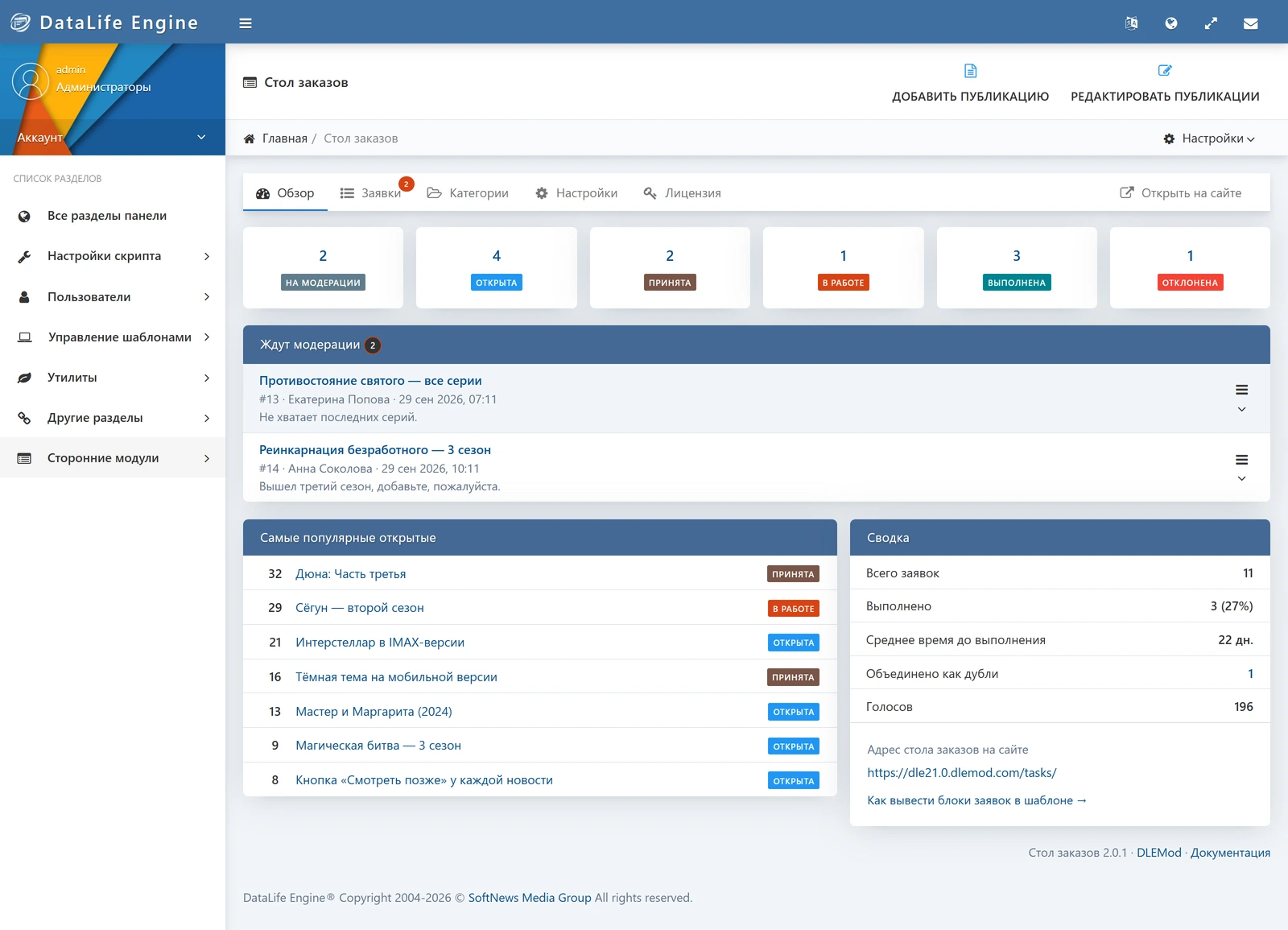Open the Главная breadcrumb link
The image size is (1288, 930).
[x=285, y=138]
